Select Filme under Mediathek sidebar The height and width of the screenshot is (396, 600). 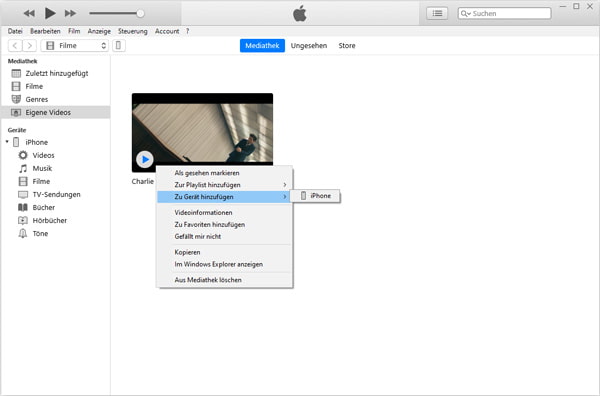[55, 86]
